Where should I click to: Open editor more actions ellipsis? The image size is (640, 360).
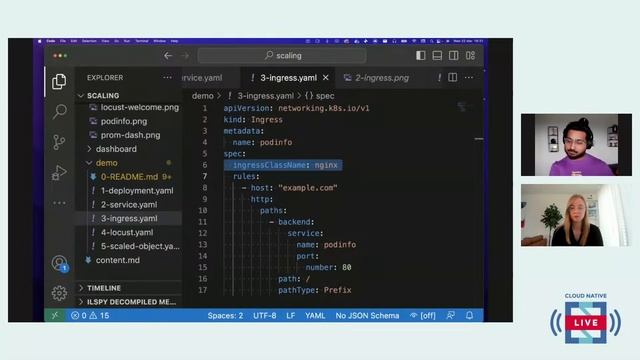[x=469, y=78]
